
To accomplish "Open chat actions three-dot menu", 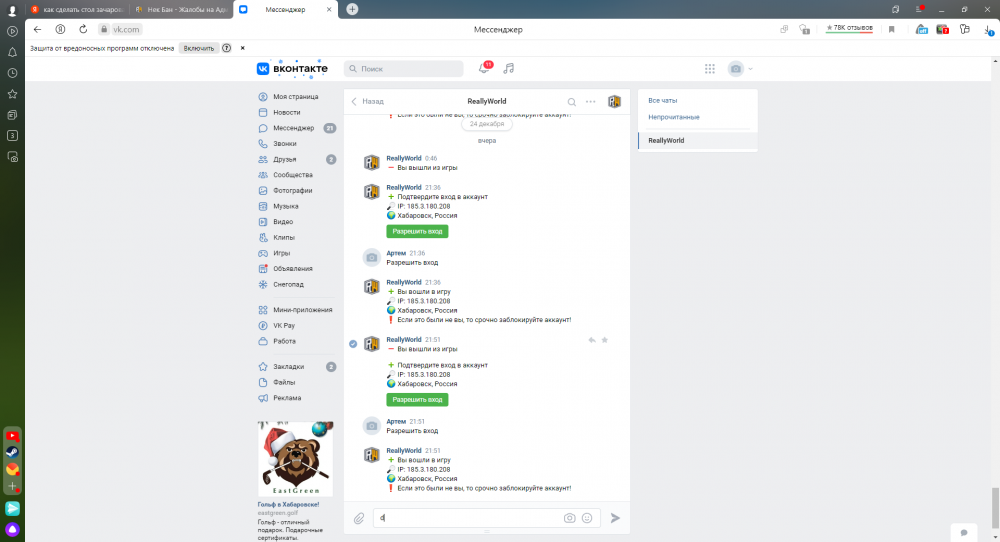I will 591,102.
